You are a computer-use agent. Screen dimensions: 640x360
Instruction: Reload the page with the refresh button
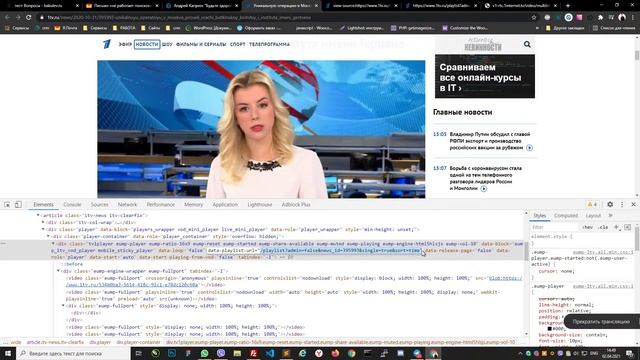pos(29,18)
